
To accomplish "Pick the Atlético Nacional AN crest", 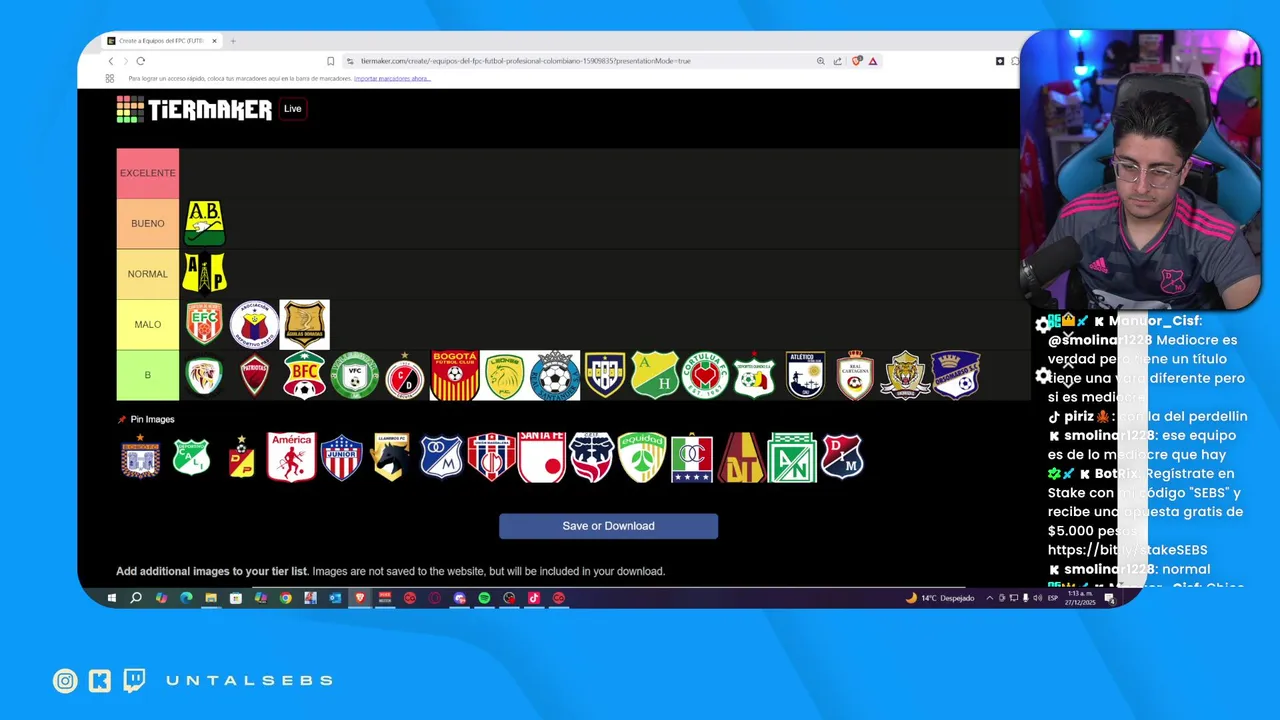I will [792, 457].
